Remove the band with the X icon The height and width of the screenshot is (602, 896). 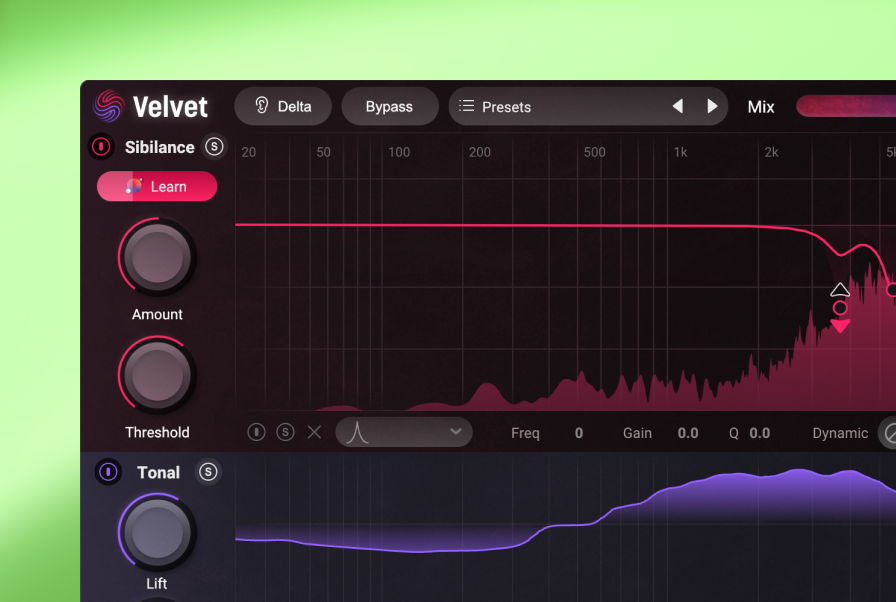click(314, 432)
